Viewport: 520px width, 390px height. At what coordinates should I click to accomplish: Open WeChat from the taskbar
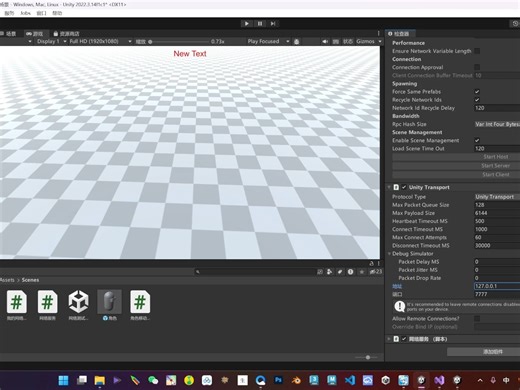click(x=153, y=380)
